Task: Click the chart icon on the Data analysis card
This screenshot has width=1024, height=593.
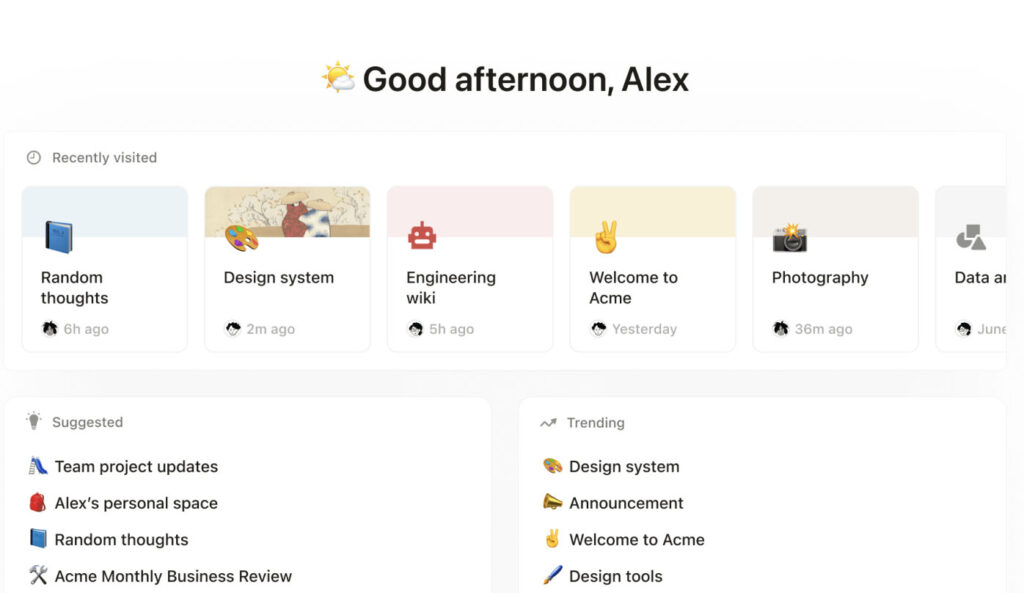Action: 972,236
